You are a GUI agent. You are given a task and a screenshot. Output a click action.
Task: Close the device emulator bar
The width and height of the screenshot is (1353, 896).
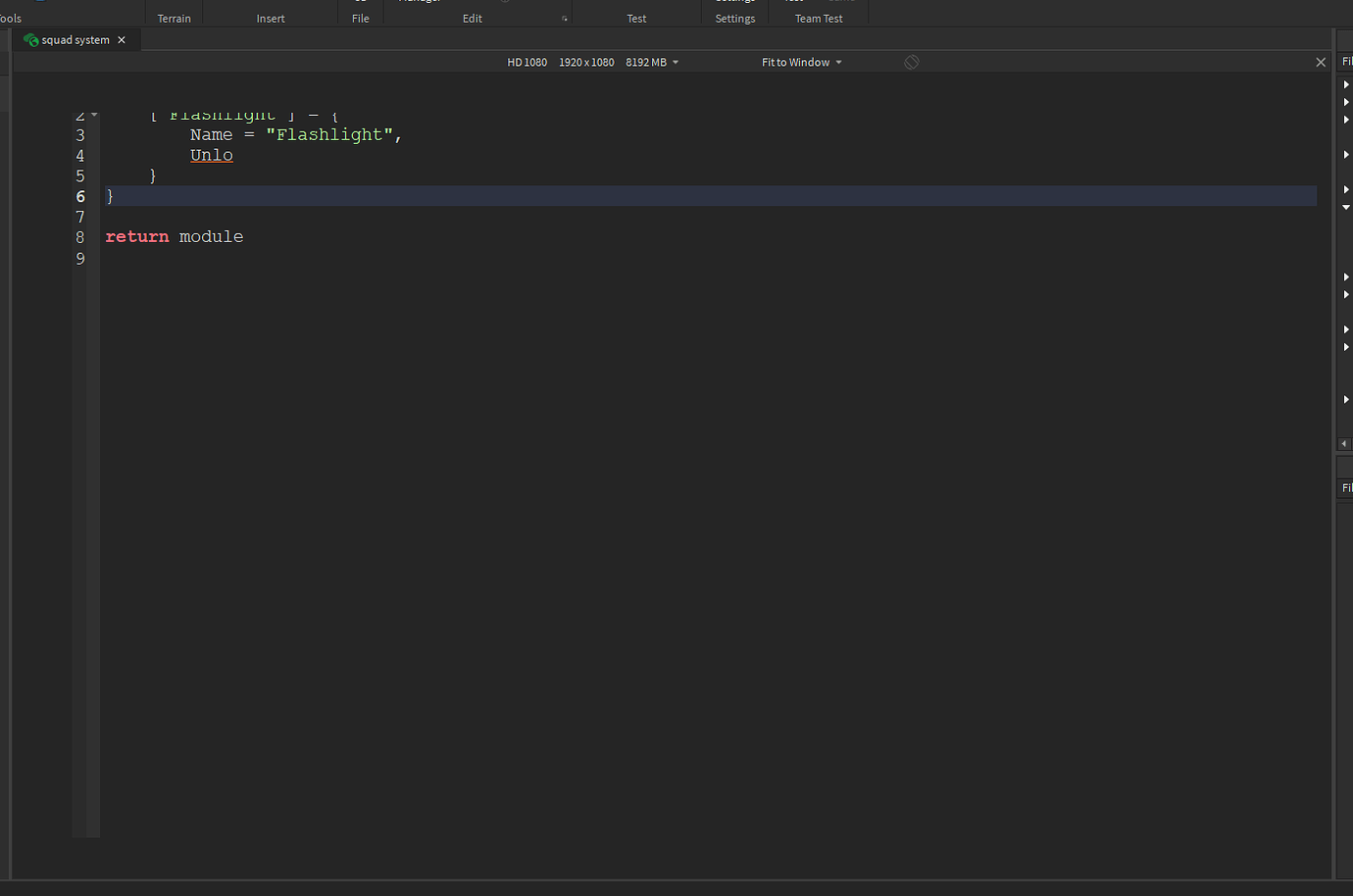[1321, 62]
